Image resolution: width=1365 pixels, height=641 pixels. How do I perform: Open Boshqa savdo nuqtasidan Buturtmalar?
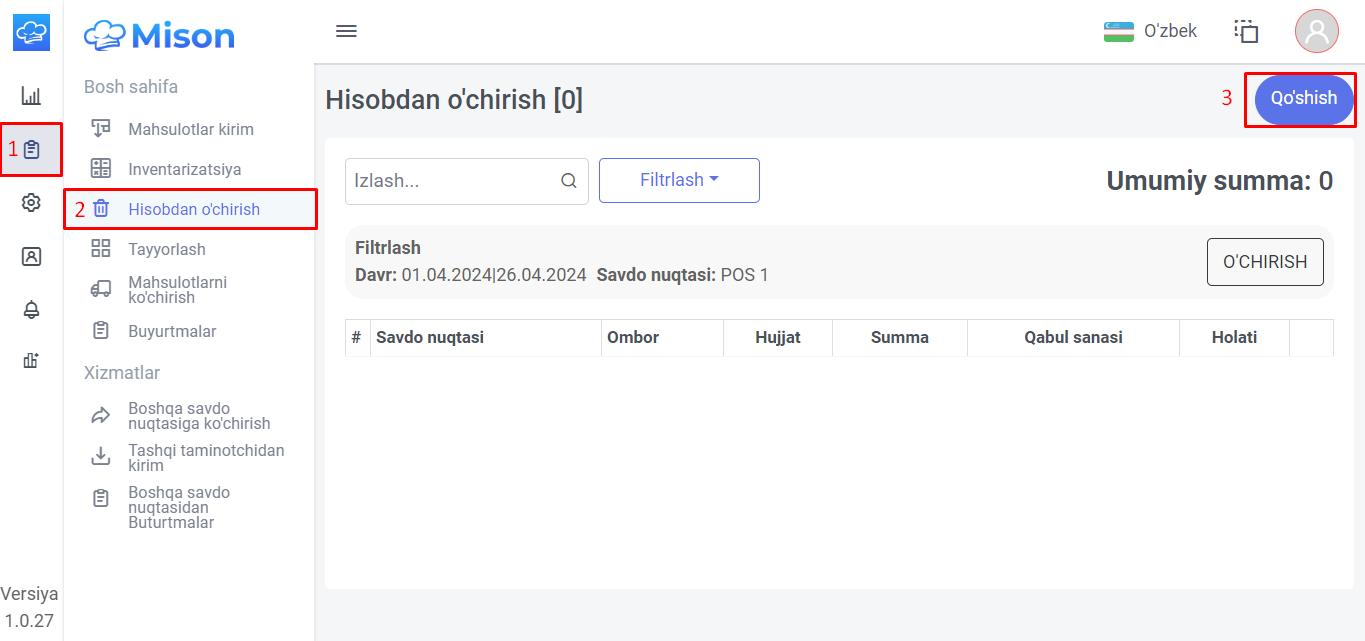click(191, 507)
